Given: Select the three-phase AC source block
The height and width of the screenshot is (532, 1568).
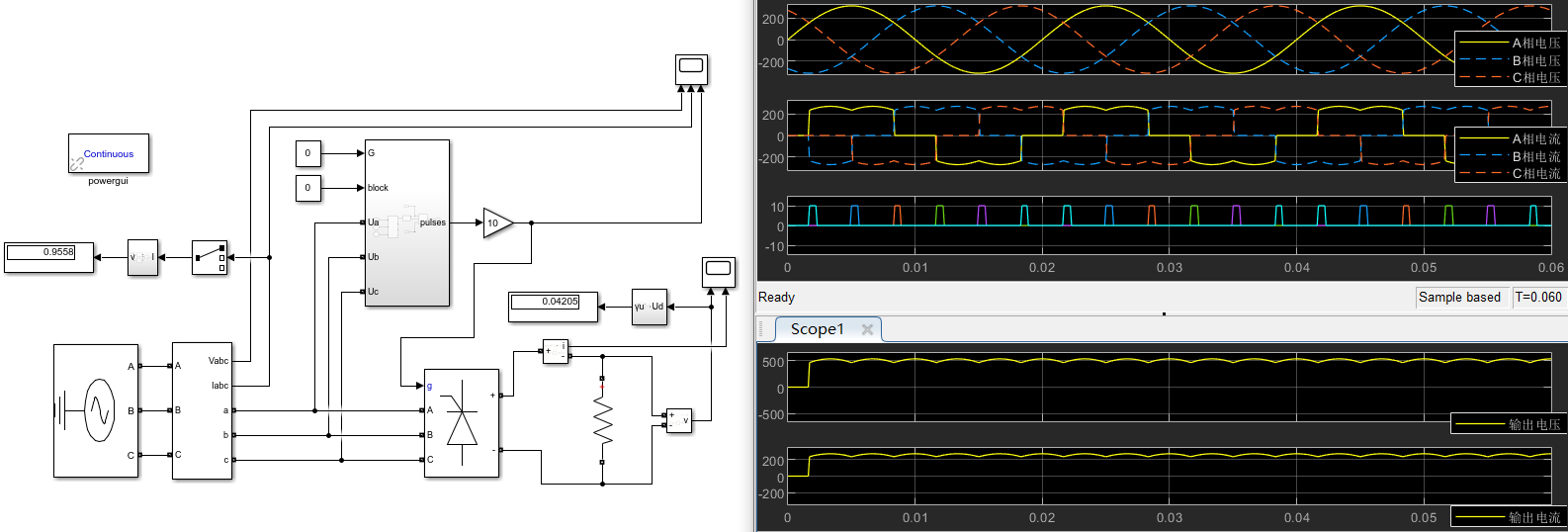Looking at the screenshot, I should (96, 410).
